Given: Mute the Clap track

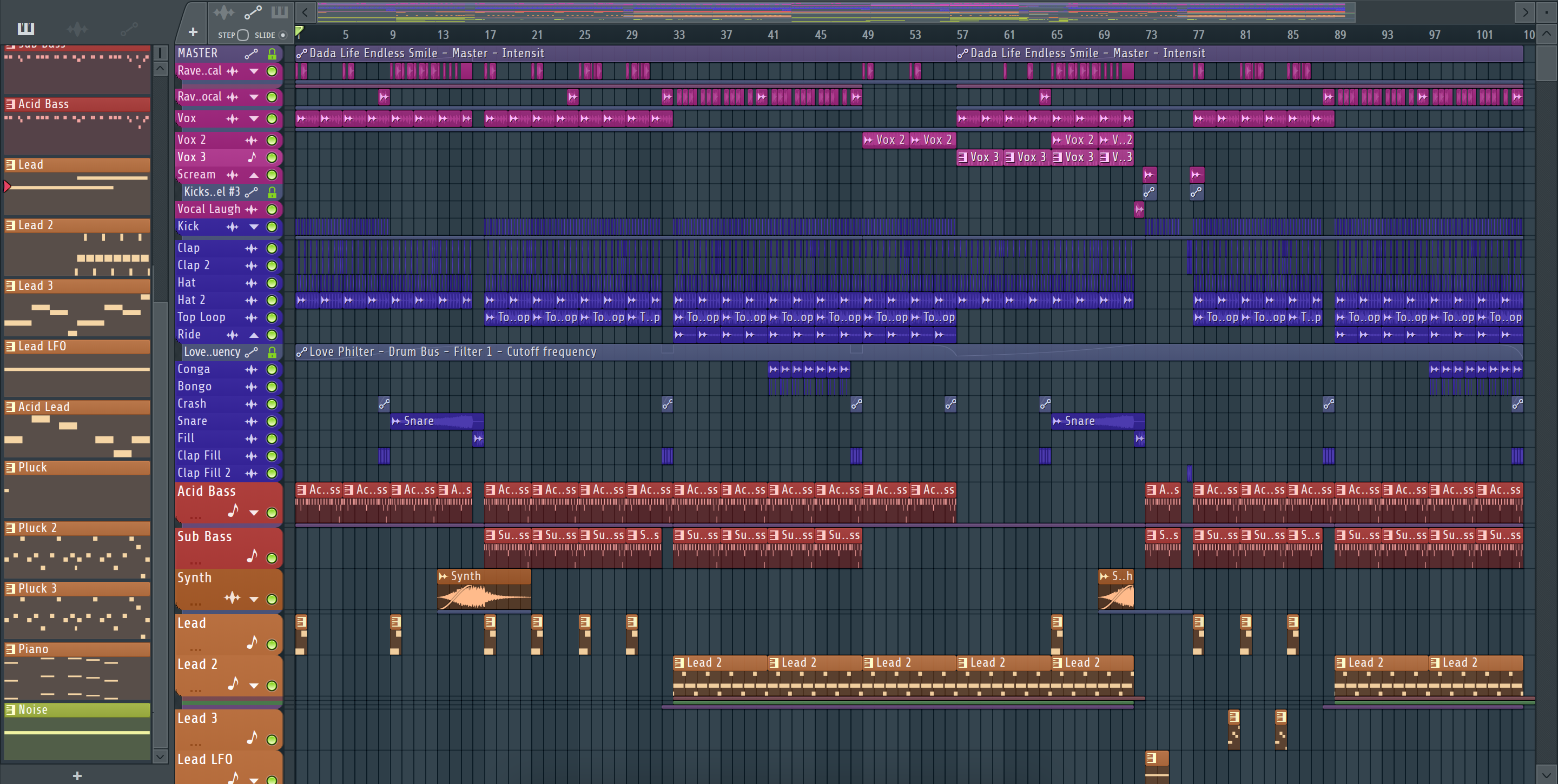Looking at the screenshot, I should pyautogui.click(x=272, y=248).
